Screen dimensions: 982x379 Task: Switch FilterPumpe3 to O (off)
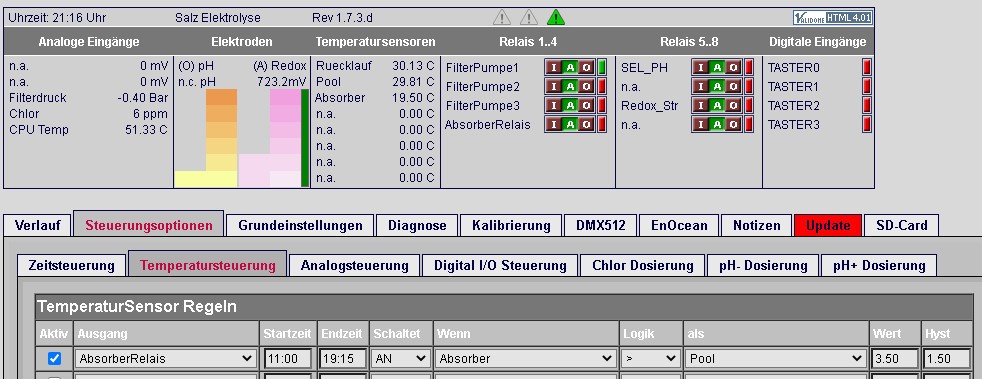click(586, 105)
